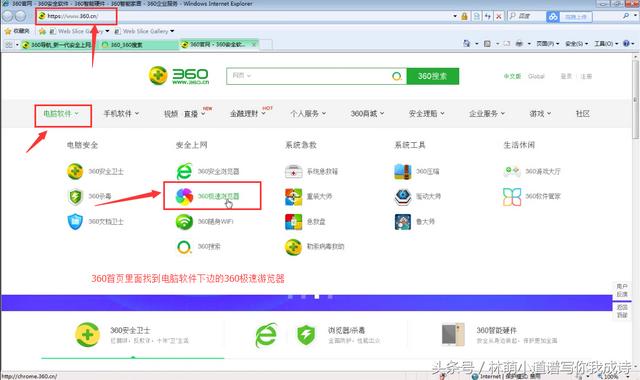Click the page vertical scrollbar thumb
This screenshot has width=640, height=380.
636,100
